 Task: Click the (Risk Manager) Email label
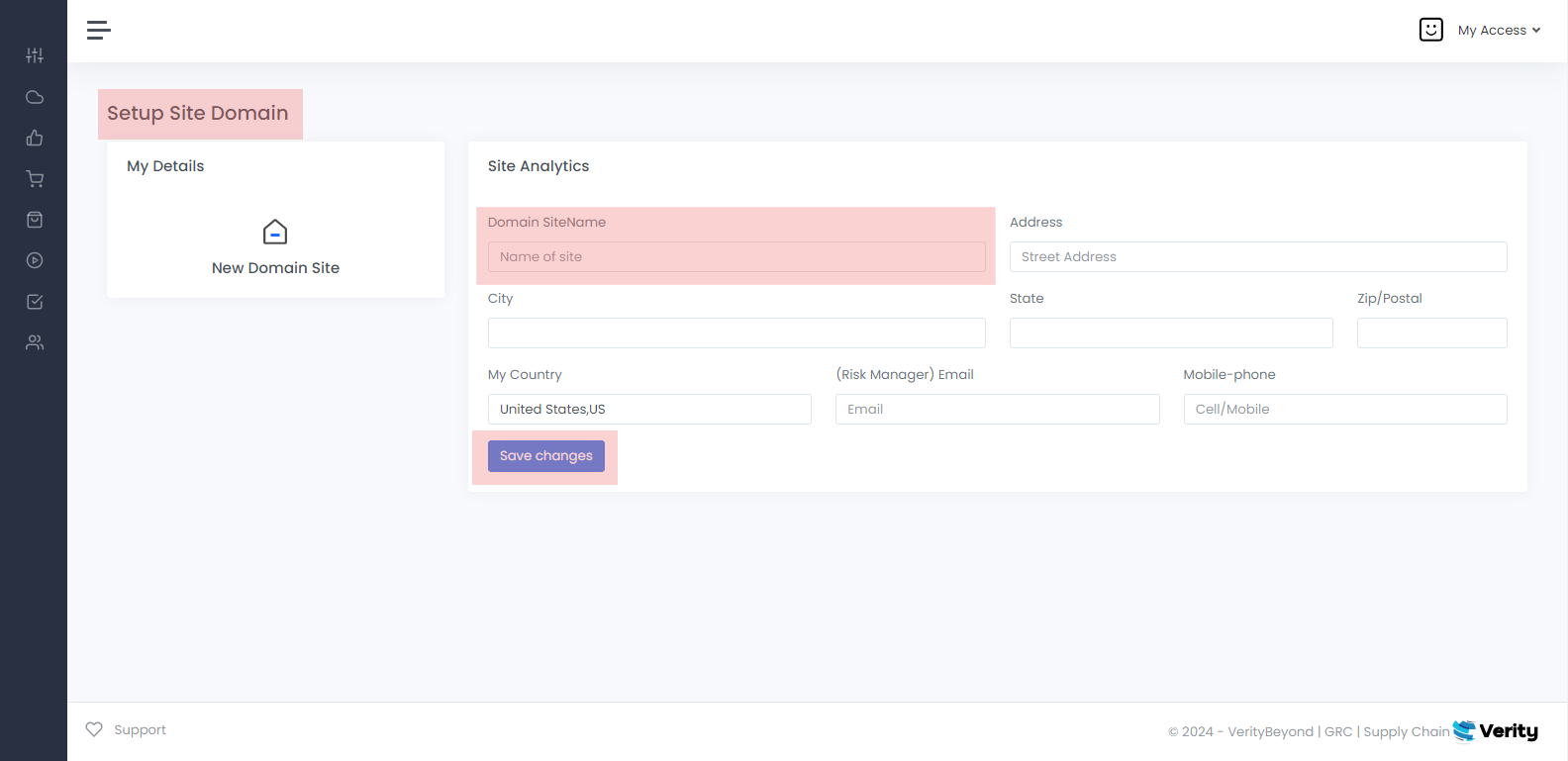(x=905, y=374)
